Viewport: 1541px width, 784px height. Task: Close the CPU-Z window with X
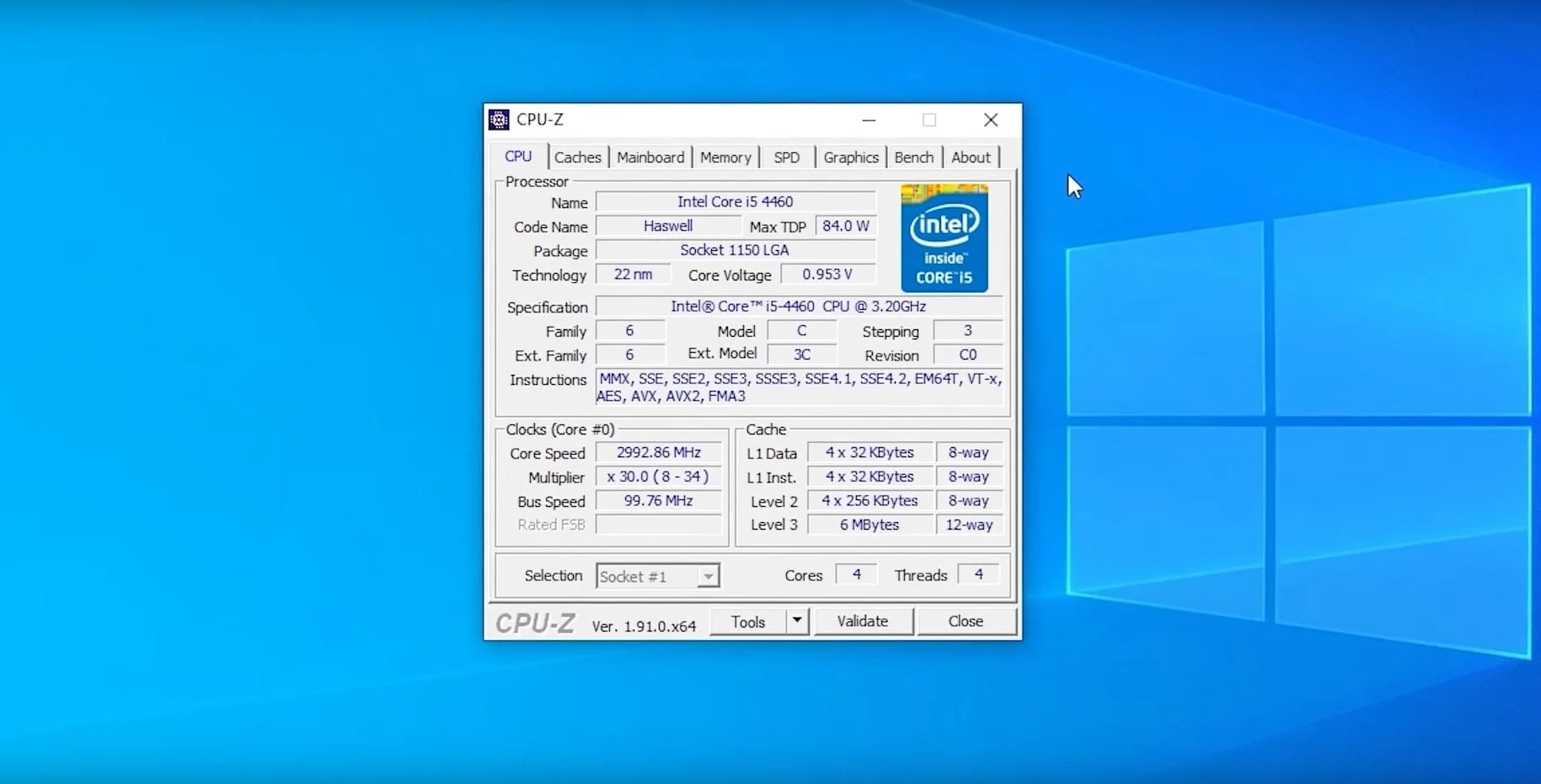(x=991, y=120)
